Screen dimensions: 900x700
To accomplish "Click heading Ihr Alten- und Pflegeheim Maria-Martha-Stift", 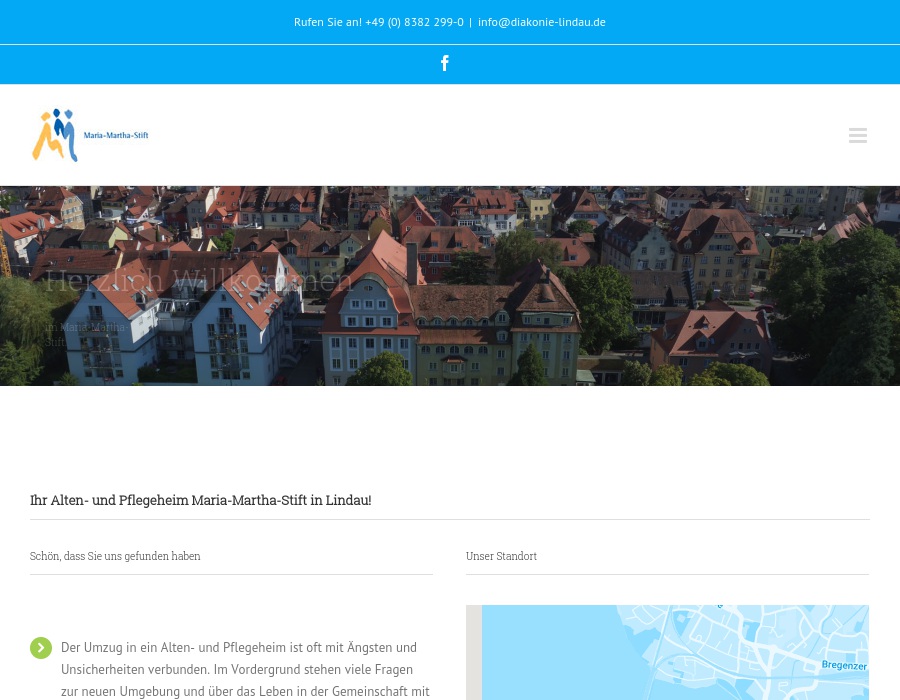I will click(x=200, y=500).
